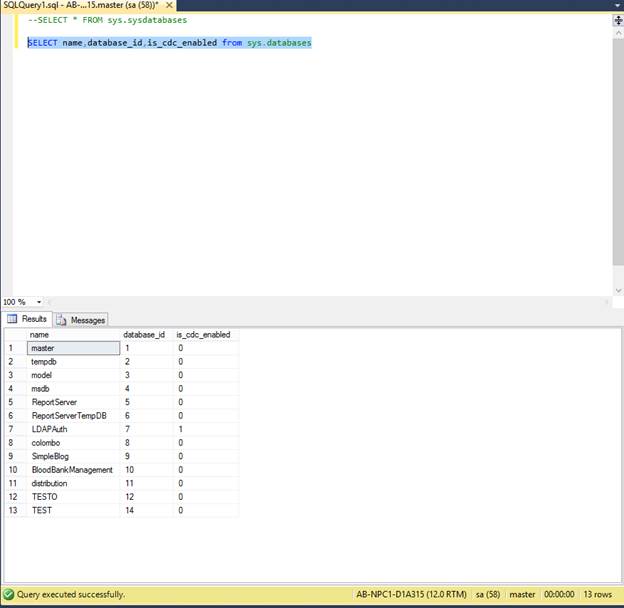624x608 pixels.
Task: Click server name AB-NPC1-D1A315 in status bar
Action: [x=411, y=594]
